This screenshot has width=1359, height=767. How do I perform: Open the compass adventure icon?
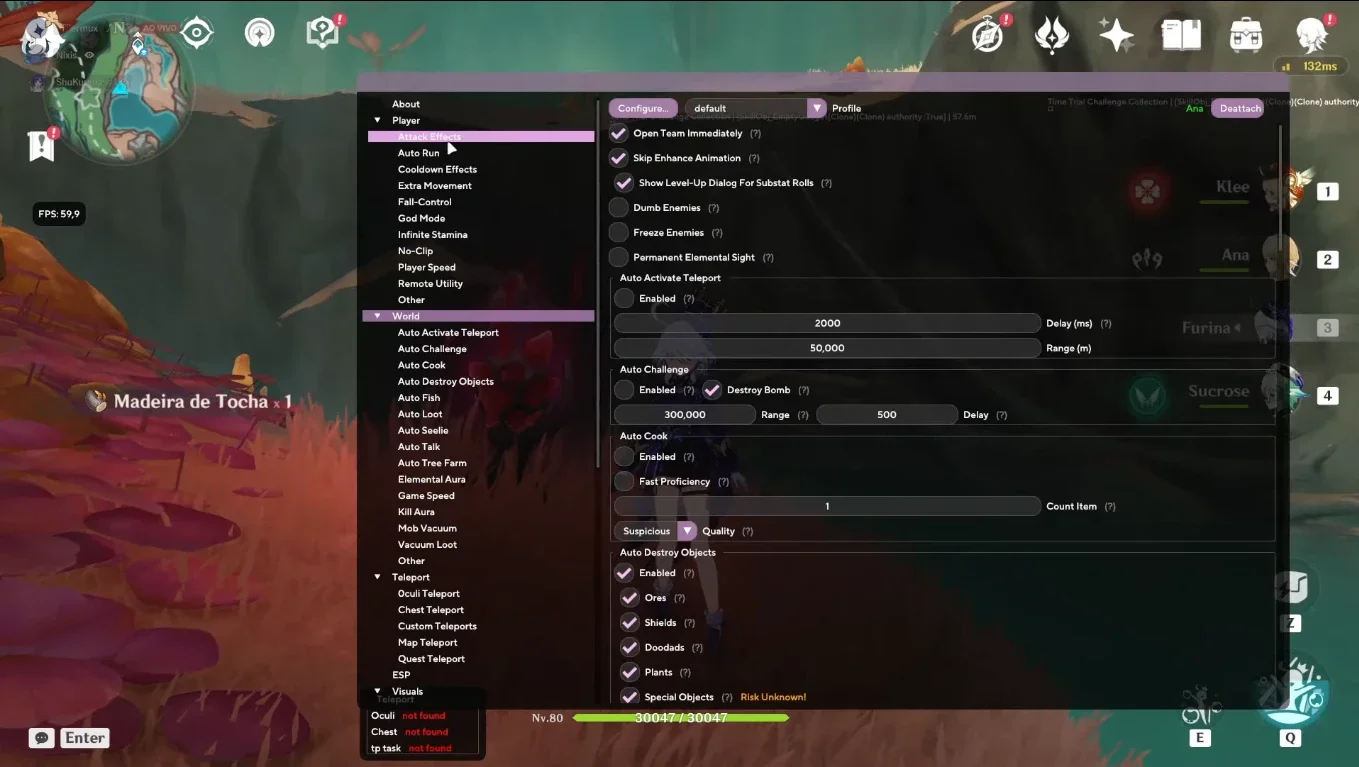pos(988,35)
